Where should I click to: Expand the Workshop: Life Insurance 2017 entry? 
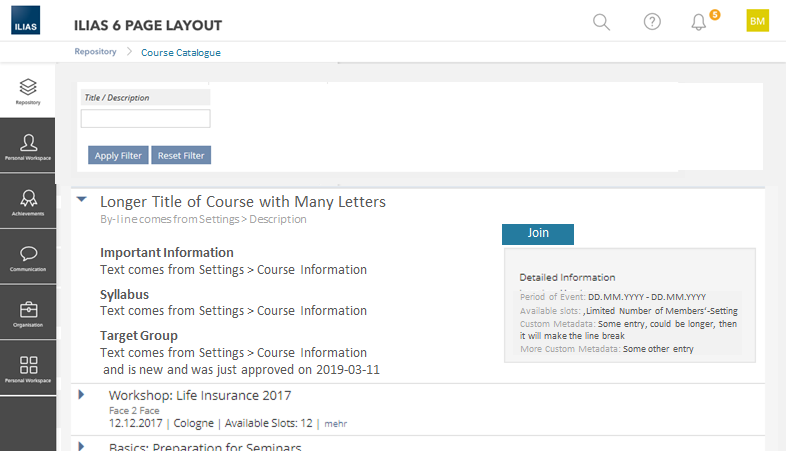pos(81,395)
